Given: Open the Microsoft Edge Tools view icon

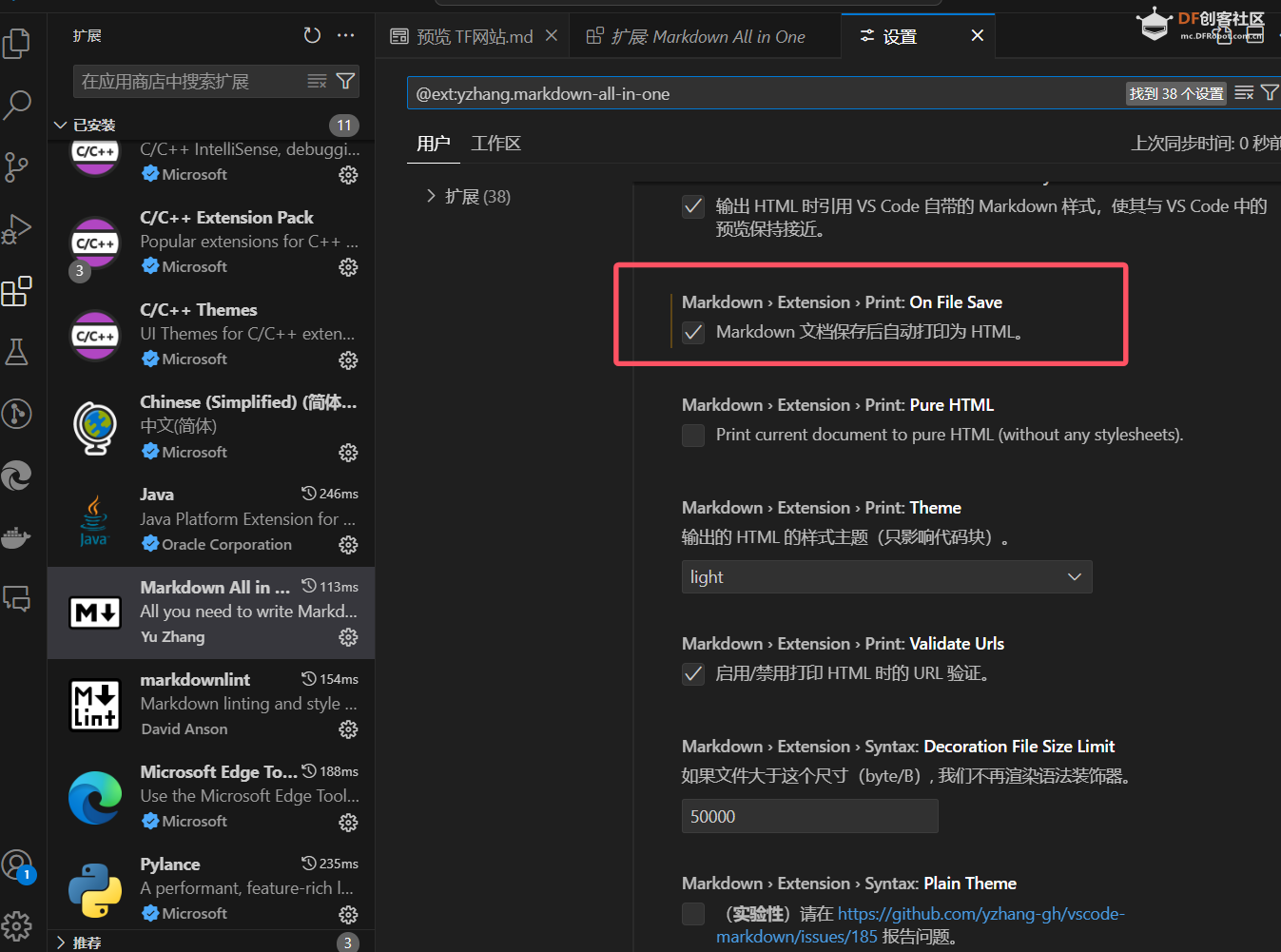Looking at the screenshot, I should (17, 476).
